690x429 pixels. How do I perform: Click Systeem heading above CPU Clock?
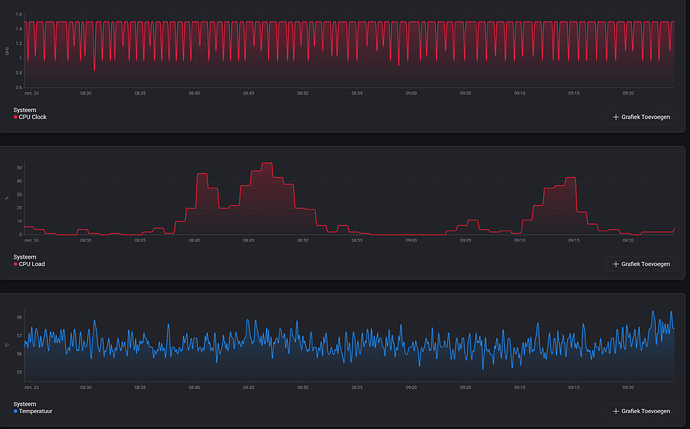pyautogui.click(x=25, y=110)
